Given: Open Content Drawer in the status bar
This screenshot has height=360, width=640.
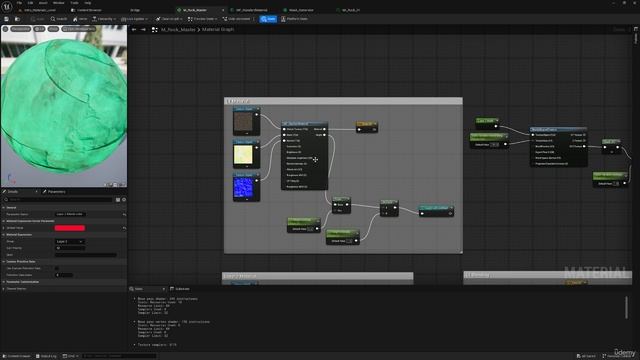Looking at the screenshot, I should (16, 356).
